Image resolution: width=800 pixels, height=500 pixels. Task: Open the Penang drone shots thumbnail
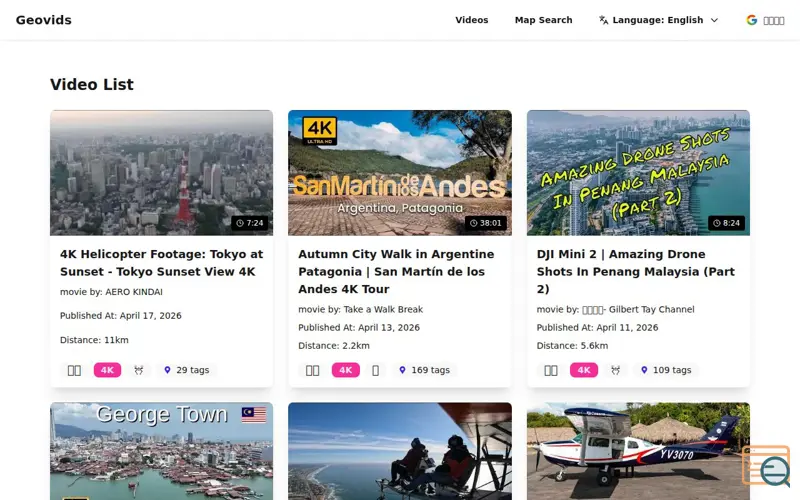638,172
